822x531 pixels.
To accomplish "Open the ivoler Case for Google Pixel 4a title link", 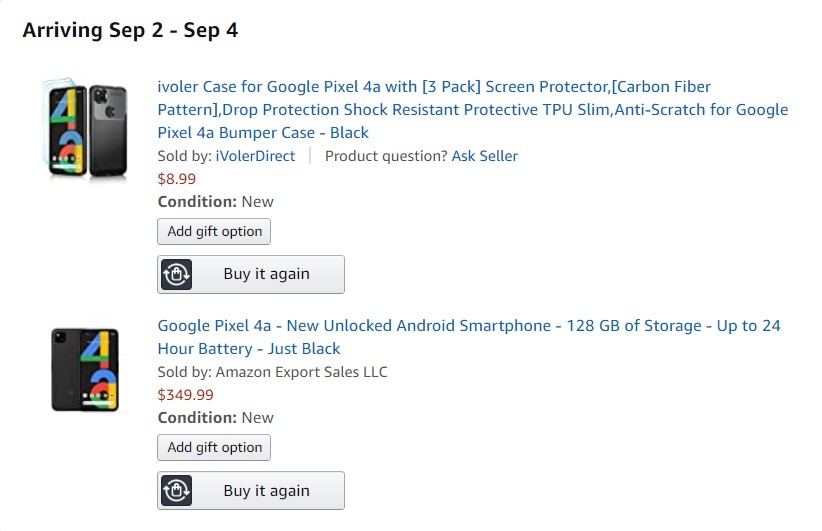I will [472, 110].
